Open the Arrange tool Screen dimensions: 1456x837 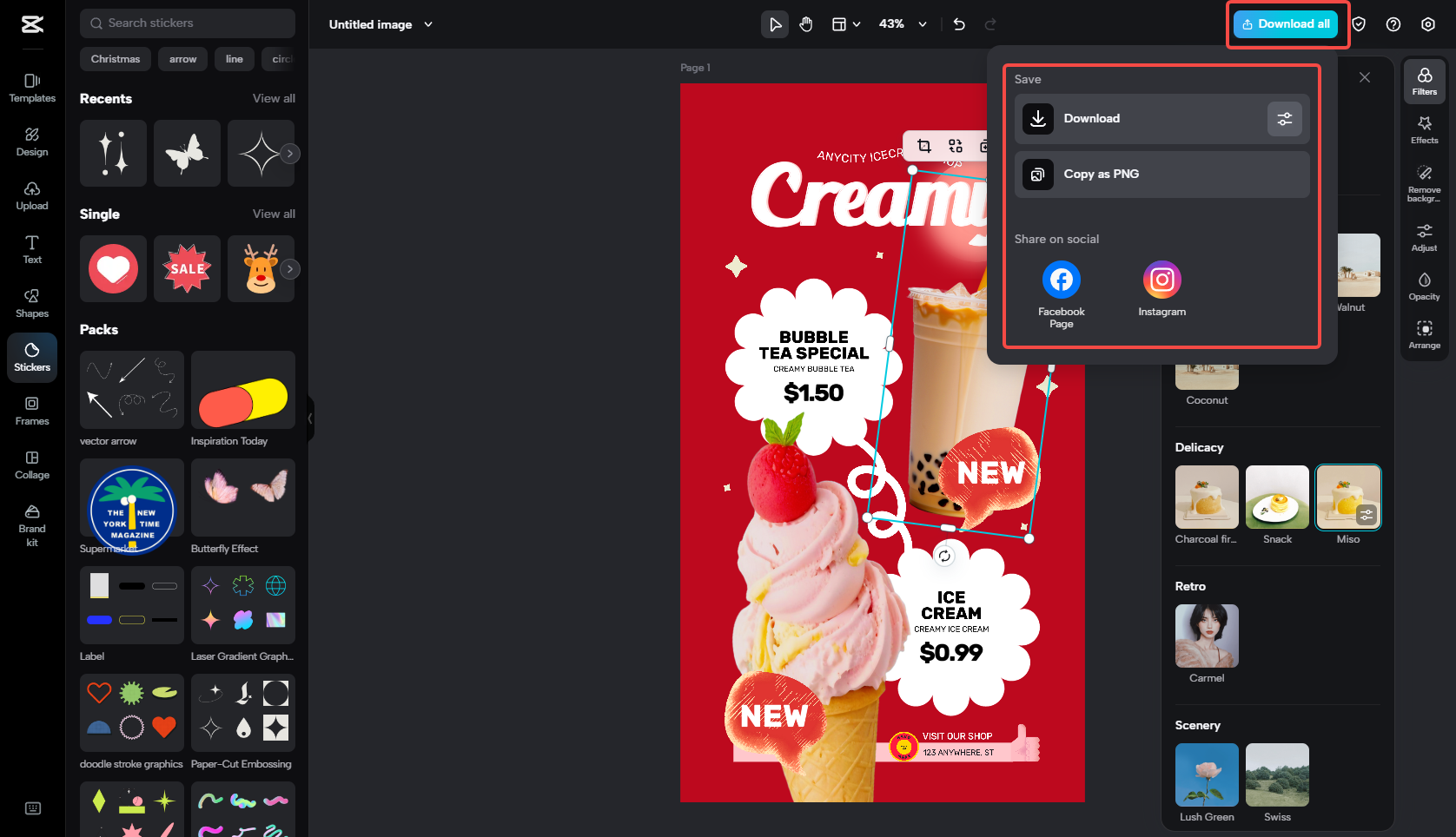tap(1425, 335)
